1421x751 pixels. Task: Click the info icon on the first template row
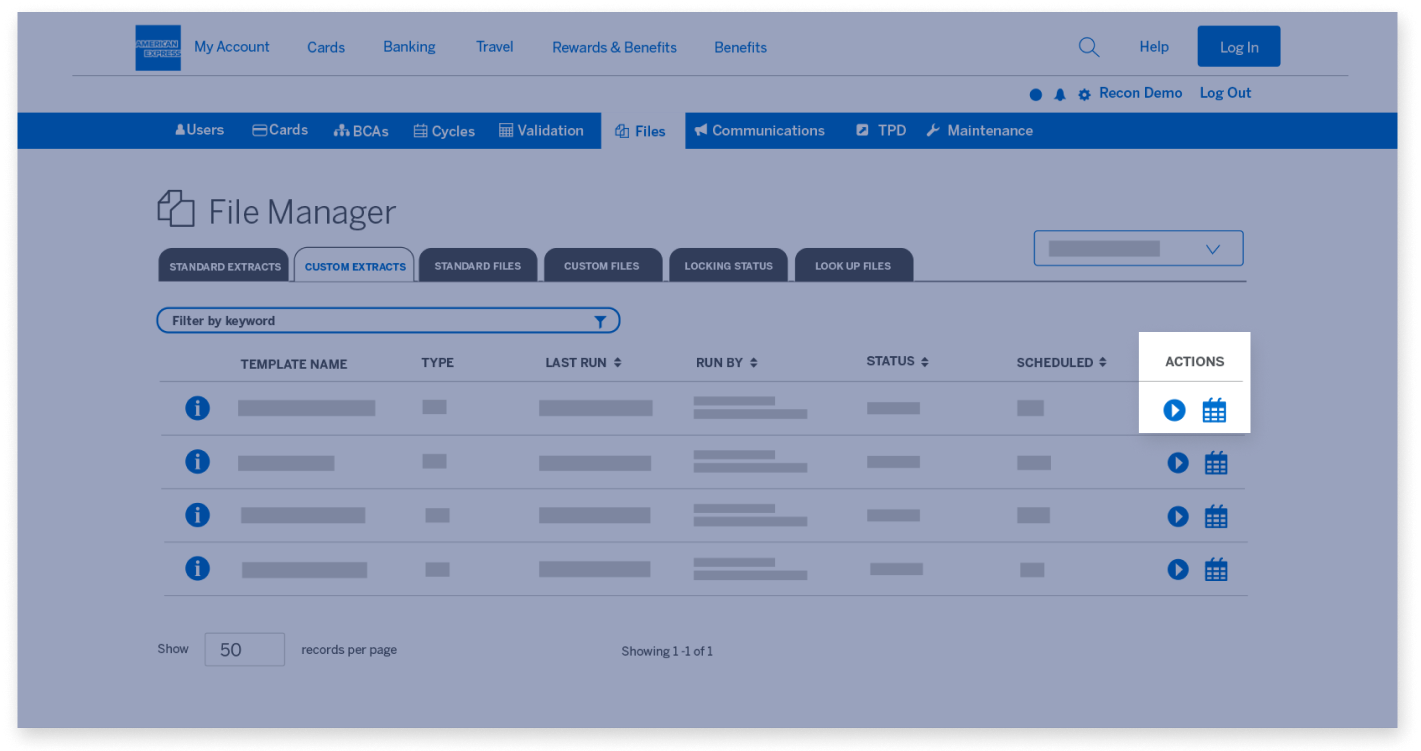click(x=197, y=408)
